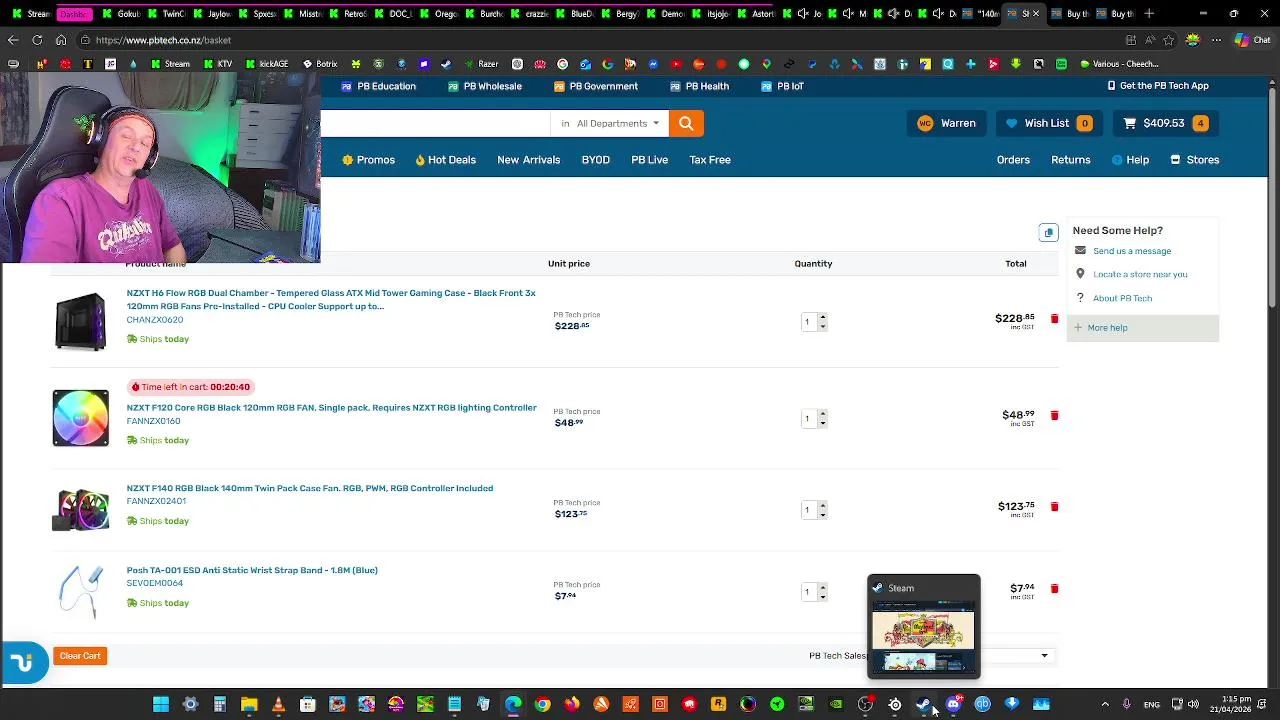Click the Windows Start button
The image size is (1280, 720).
click(x=161, y=705)
